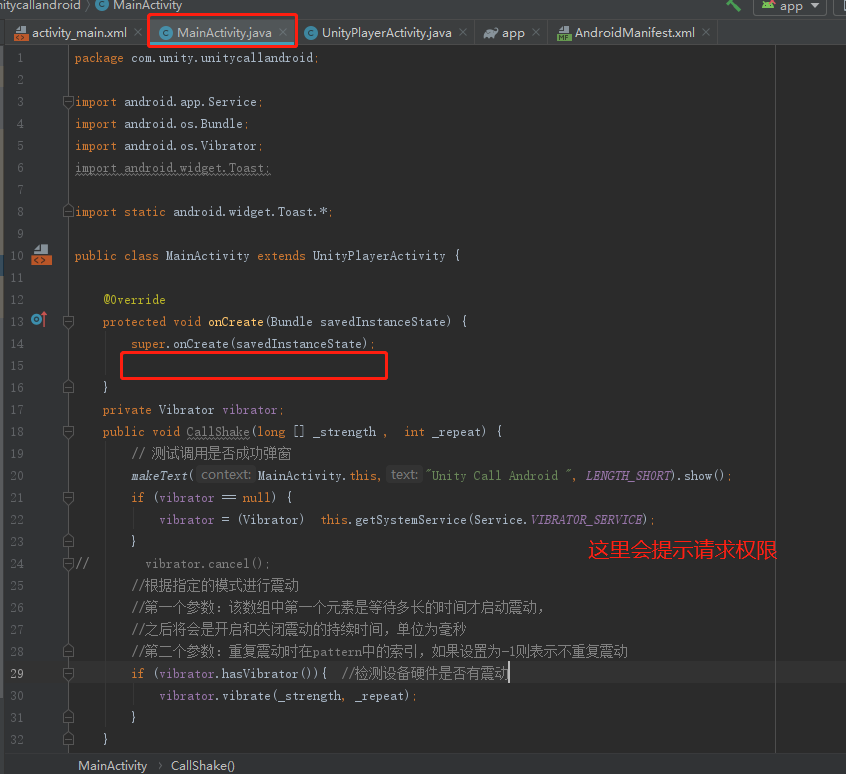
Task: Collapse the if vibrator null fold on line 21
Action: click(x=68, y=497)
